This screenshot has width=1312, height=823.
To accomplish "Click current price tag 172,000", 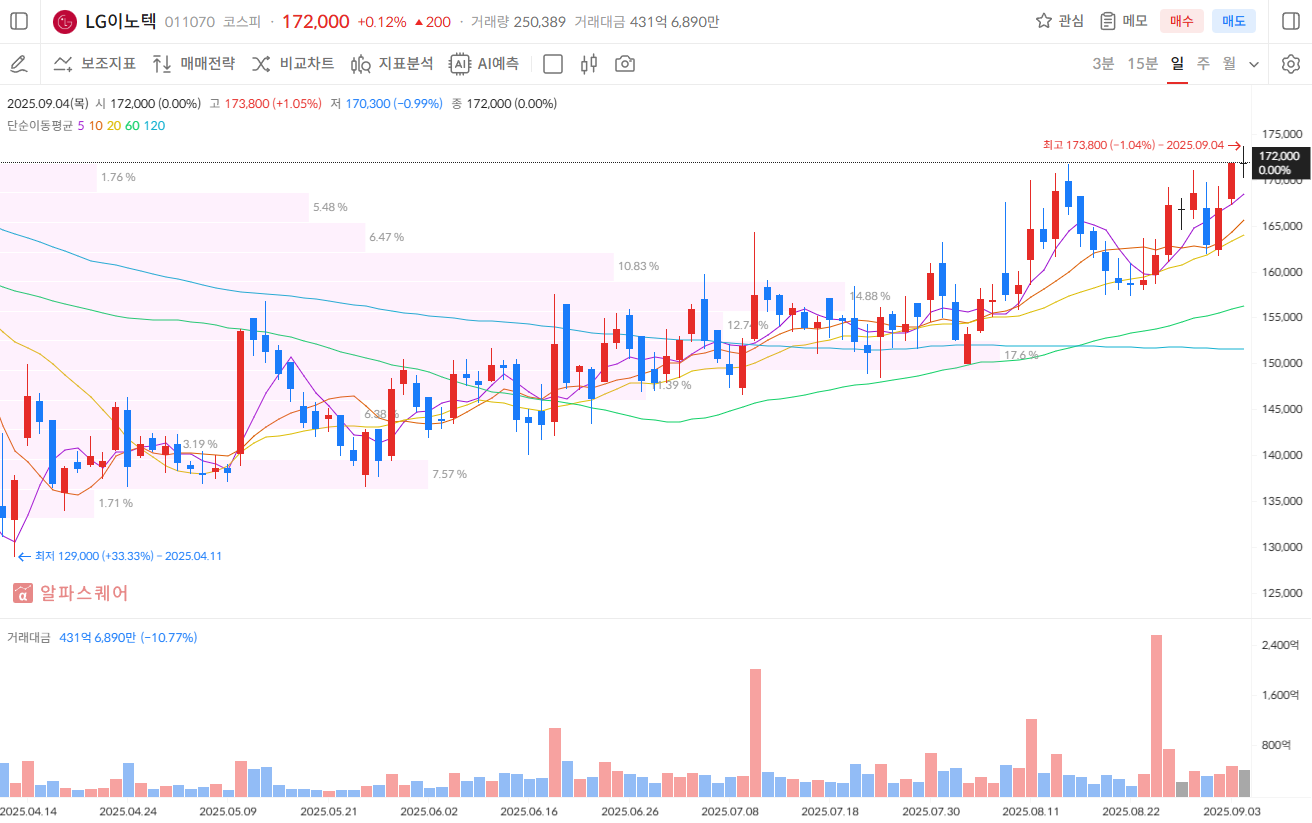I will coord(1280,162).
